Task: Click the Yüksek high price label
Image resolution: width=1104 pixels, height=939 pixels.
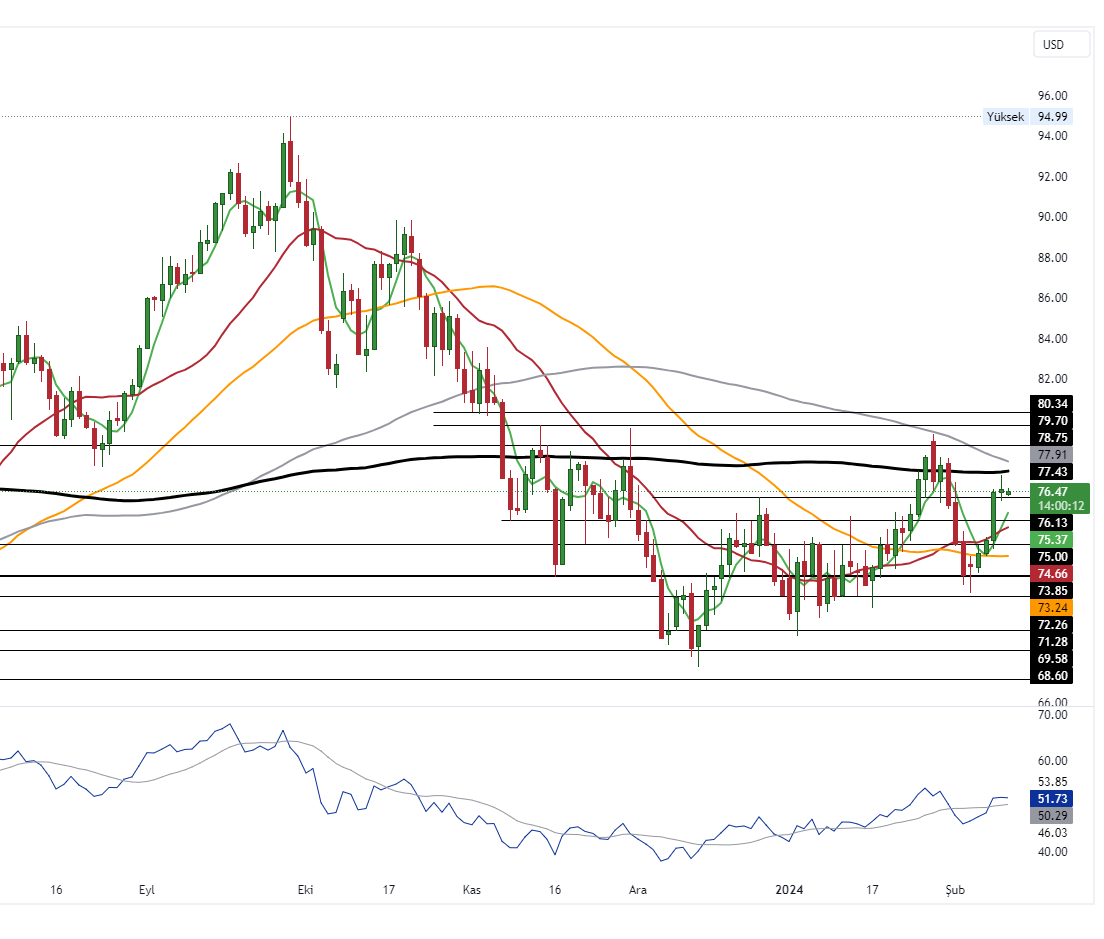Action: (1005, 117)
